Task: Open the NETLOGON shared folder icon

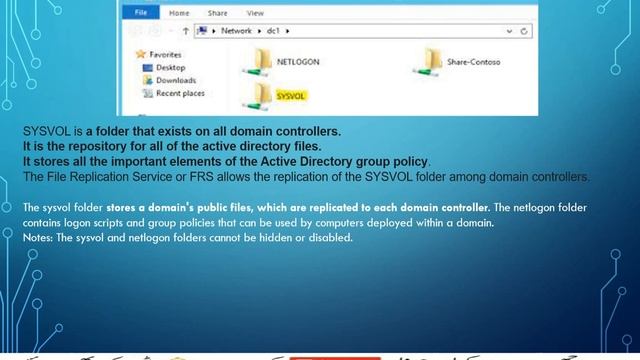Action: [258, 62]
